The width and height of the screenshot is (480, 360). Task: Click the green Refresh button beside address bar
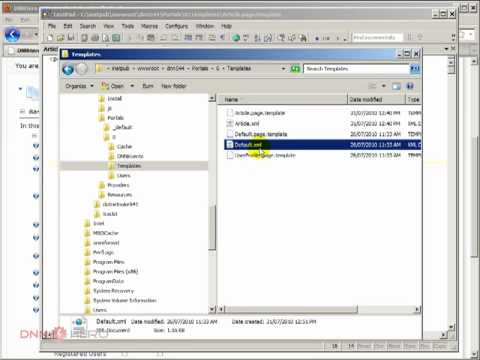[295, 69]
